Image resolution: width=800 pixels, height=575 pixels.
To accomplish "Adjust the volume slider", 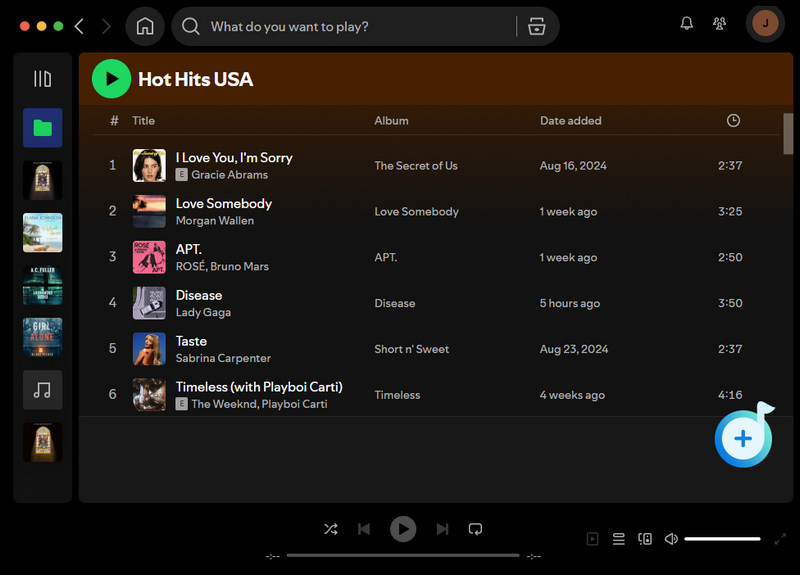I will pos(722,539).
